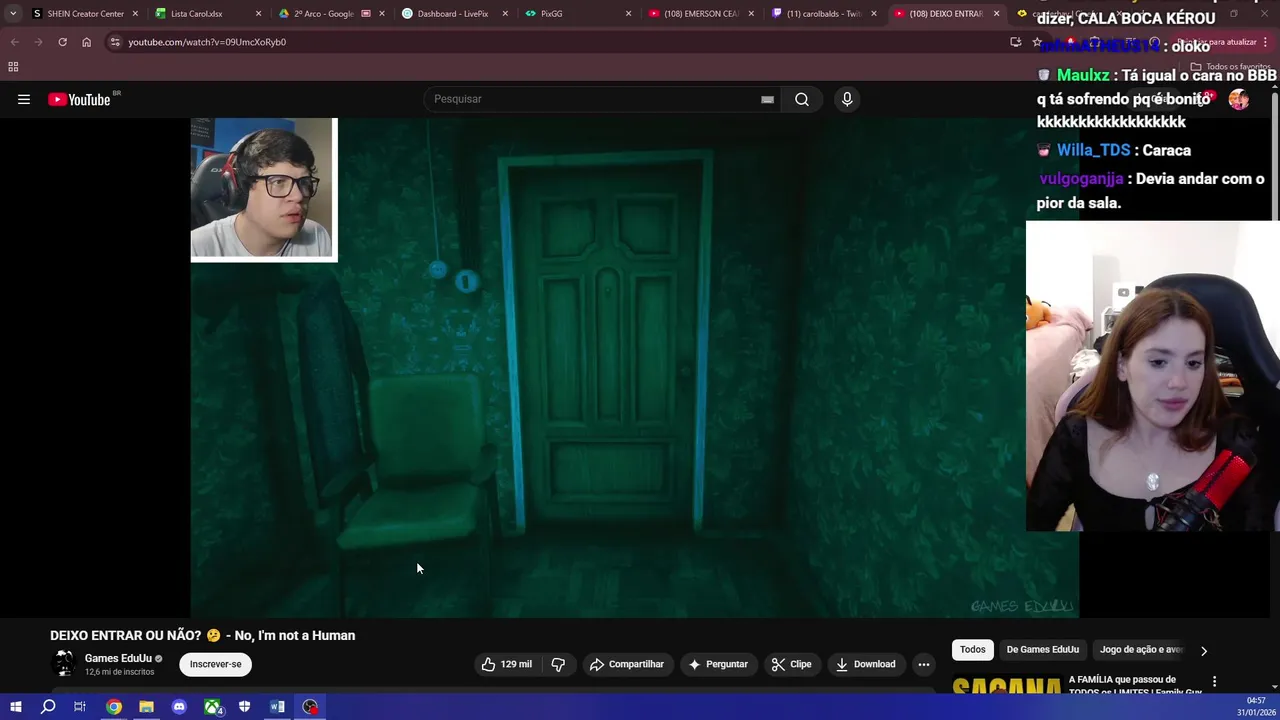The height and width of the screenshot is (720, 1280).
Task: Open Xbox app from the taskbar
Action: click(212, 707)
